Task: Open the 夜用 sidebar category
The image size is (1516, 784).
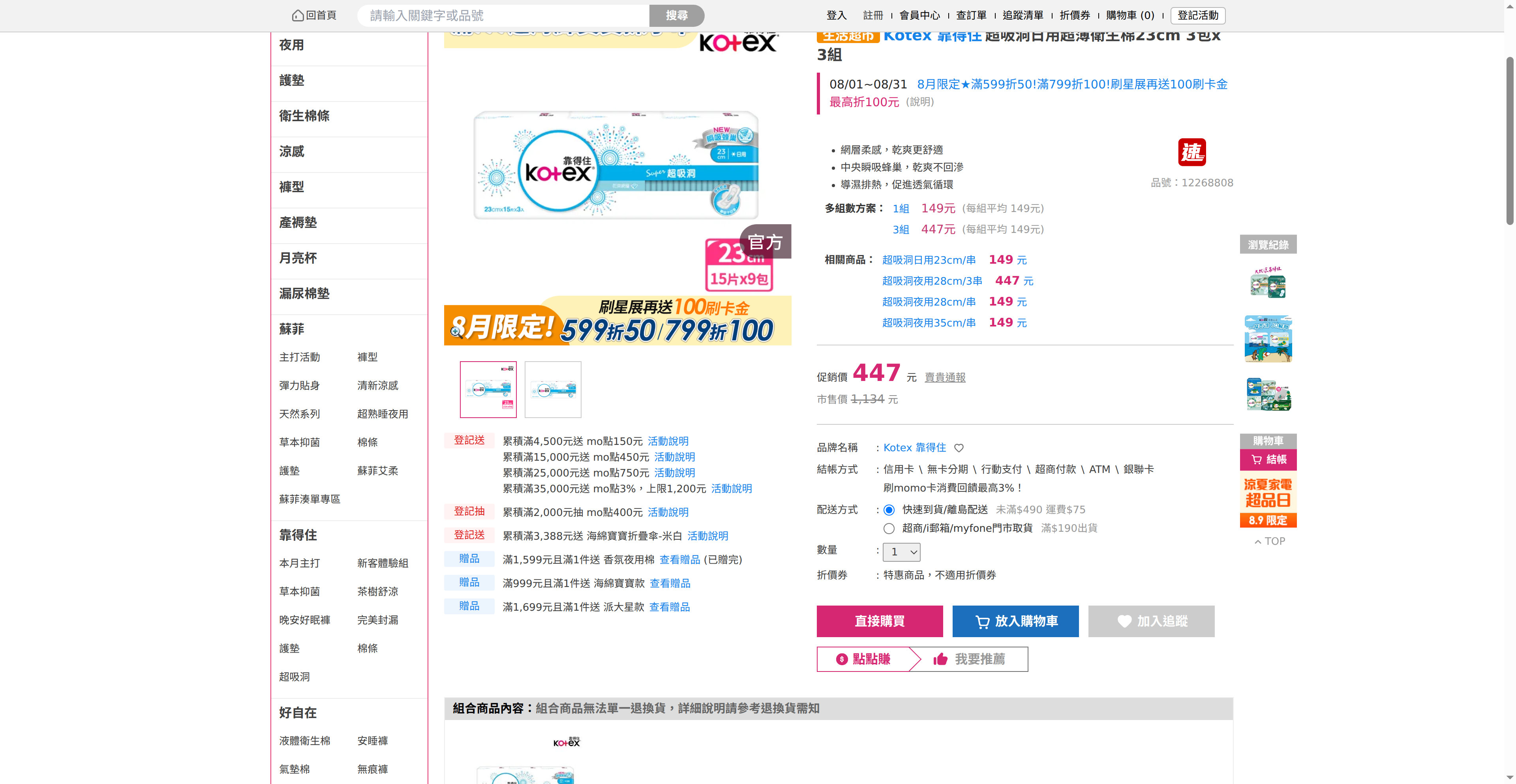Action: click(x=291, y=45)
